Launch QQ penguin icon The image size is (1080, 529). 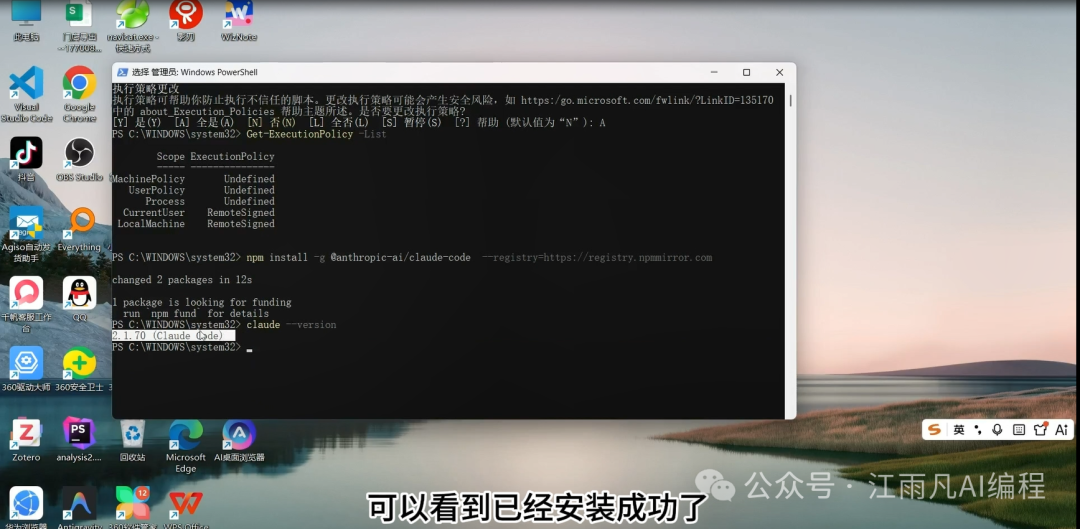(x=80, y=300)
